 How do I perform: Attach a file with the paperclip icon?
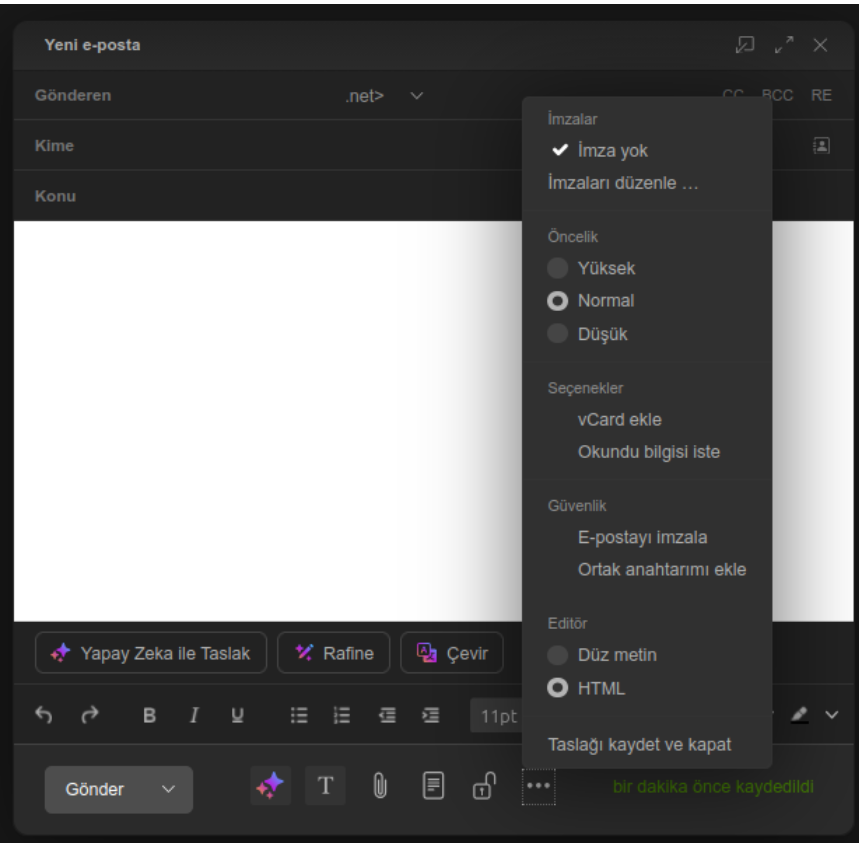380,788
